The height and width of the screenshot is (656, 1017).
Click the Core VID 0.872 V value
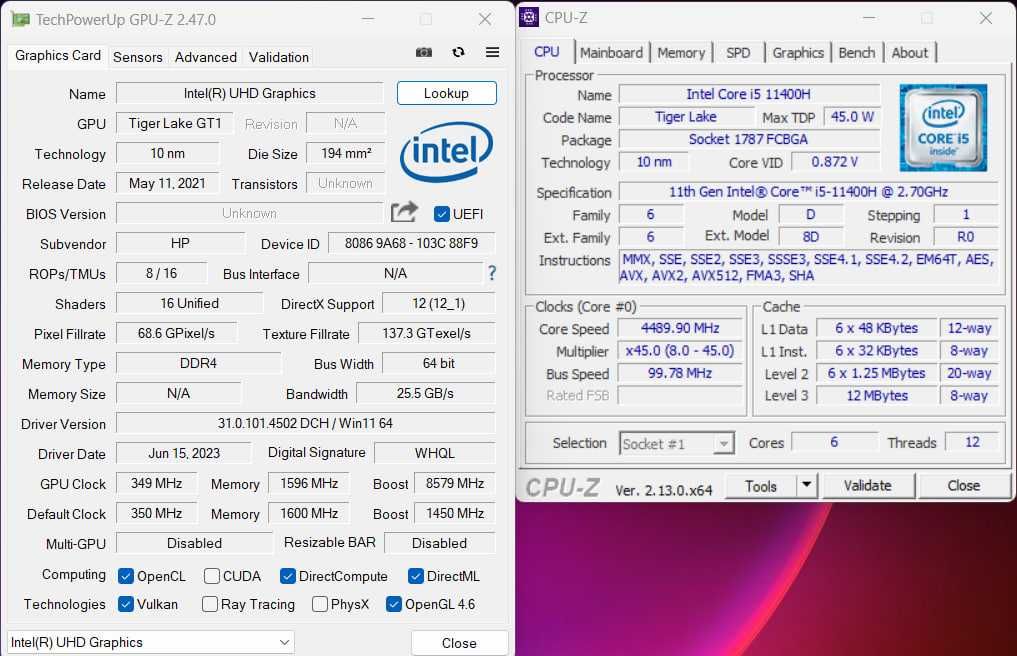coord(835,162)
